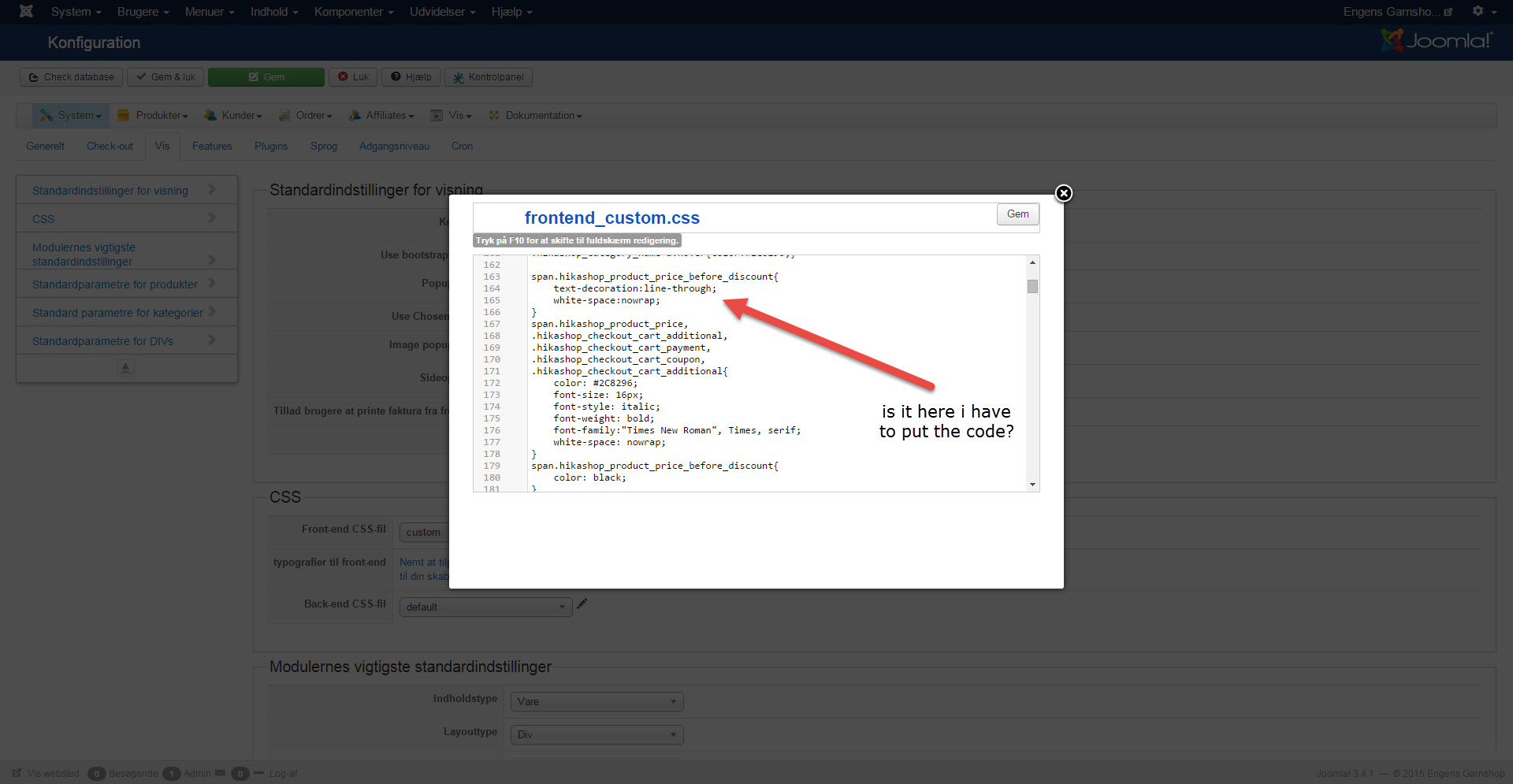This screenshot has height=784, width=1513.
Task: Click the Joomla! logo in the header
Action: point(1437,40)
